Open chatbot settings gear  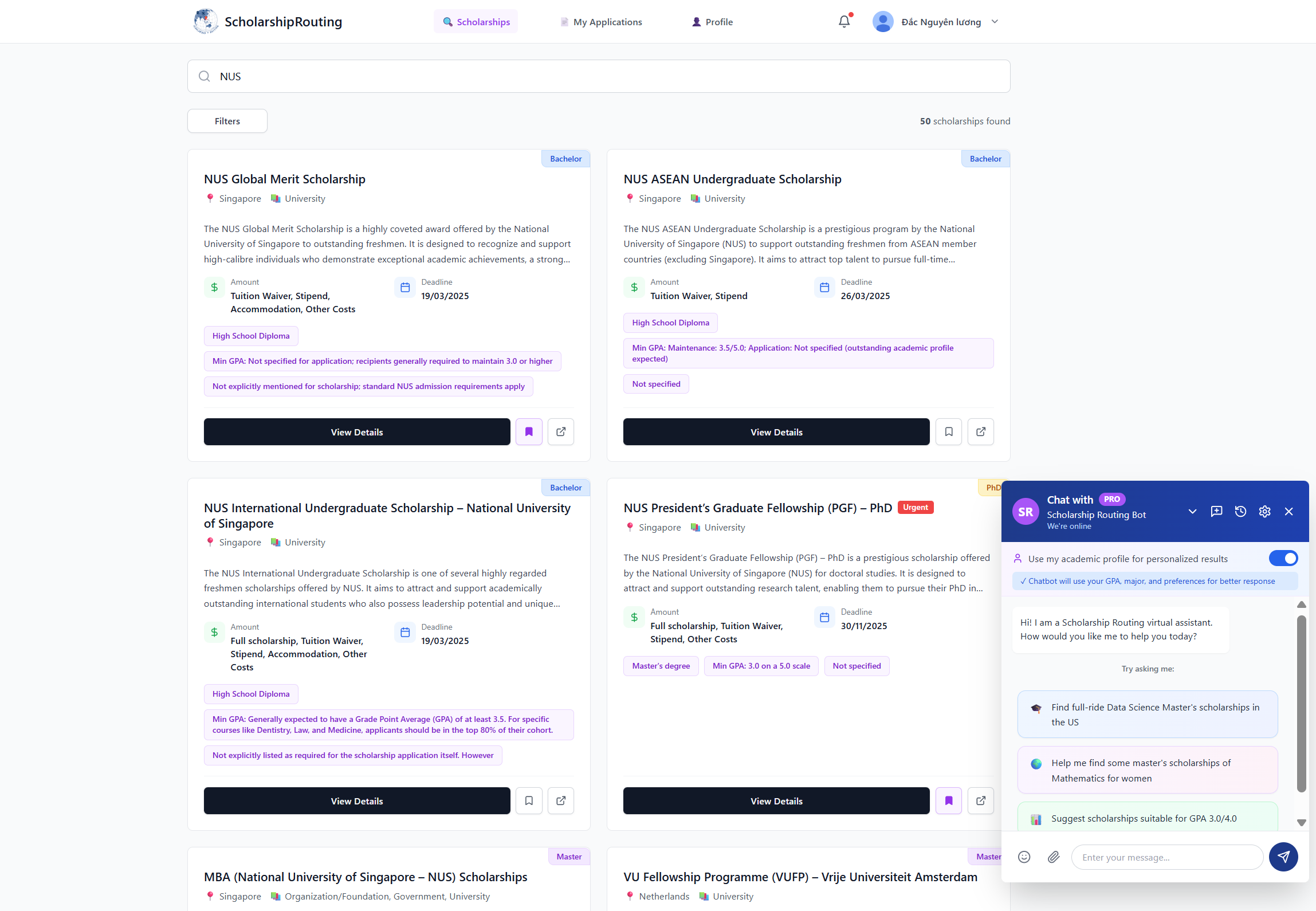click(x=1264, y=512)
